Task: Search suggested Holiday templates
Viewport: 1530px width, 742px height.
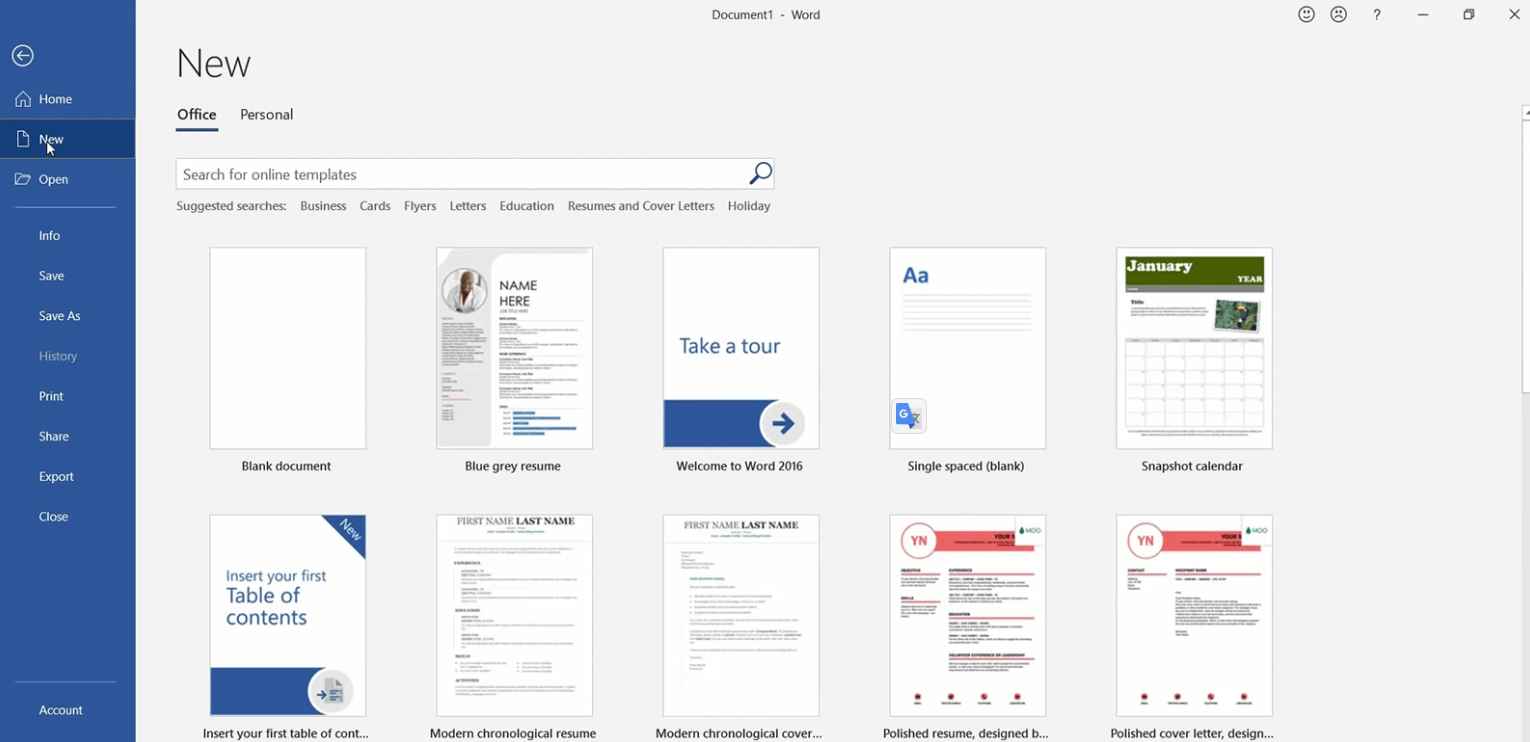Action: [749, 206]
